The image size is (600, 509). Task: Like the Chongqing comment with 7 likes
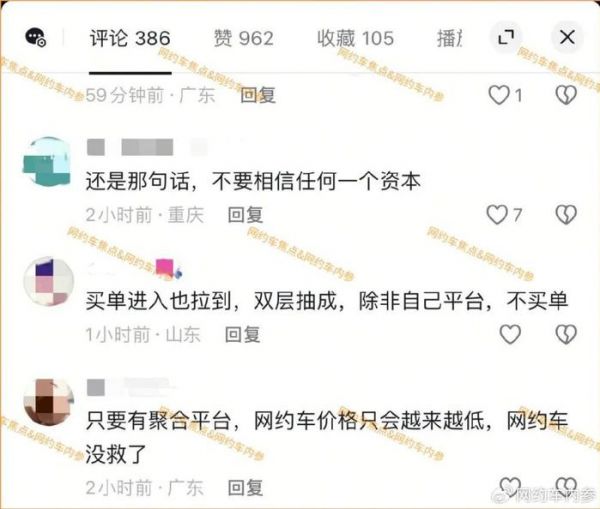(x=497, y=214)
